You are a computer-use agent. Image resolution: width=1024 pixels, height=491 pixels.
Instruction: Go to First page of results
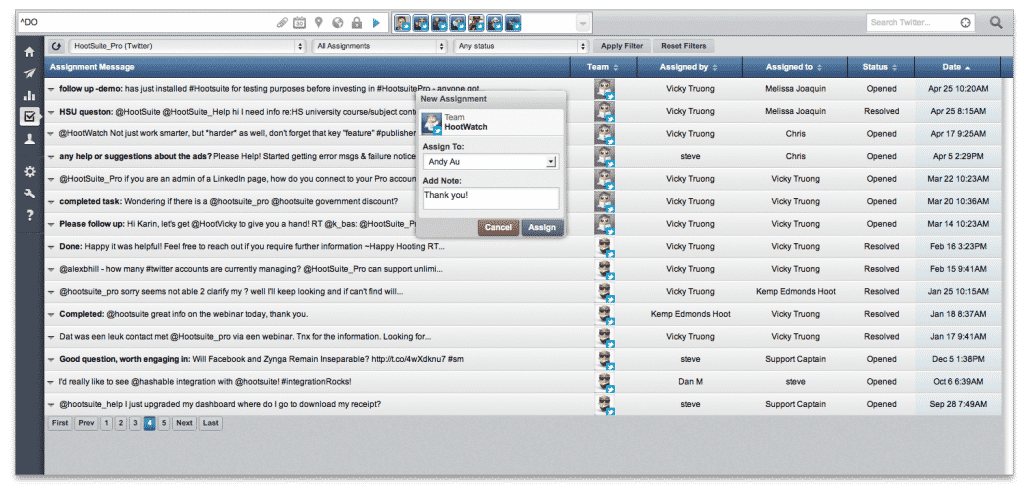[60, 423]
